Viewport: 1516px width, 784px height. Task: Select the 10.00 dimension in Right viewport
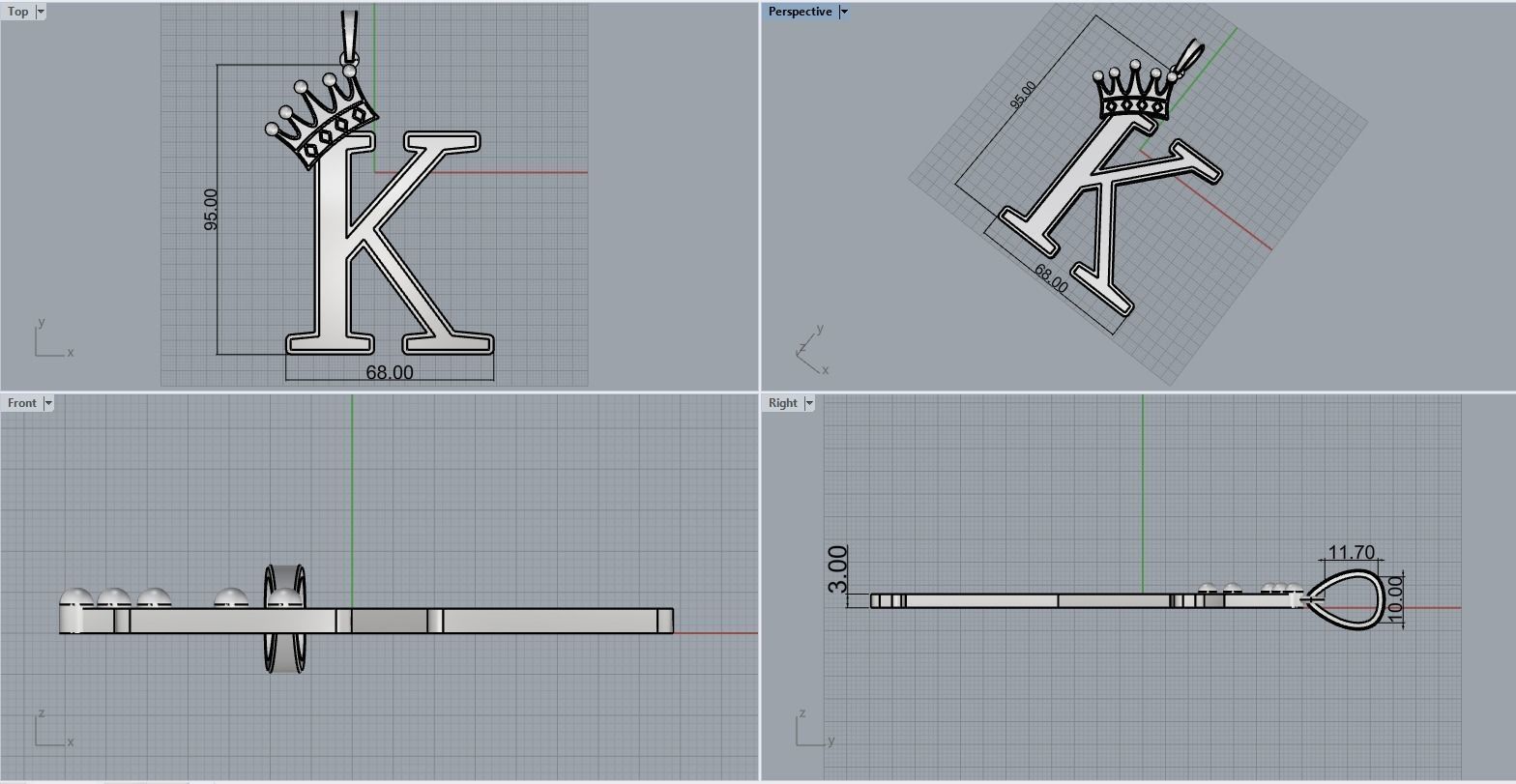tap(1394, 599)
